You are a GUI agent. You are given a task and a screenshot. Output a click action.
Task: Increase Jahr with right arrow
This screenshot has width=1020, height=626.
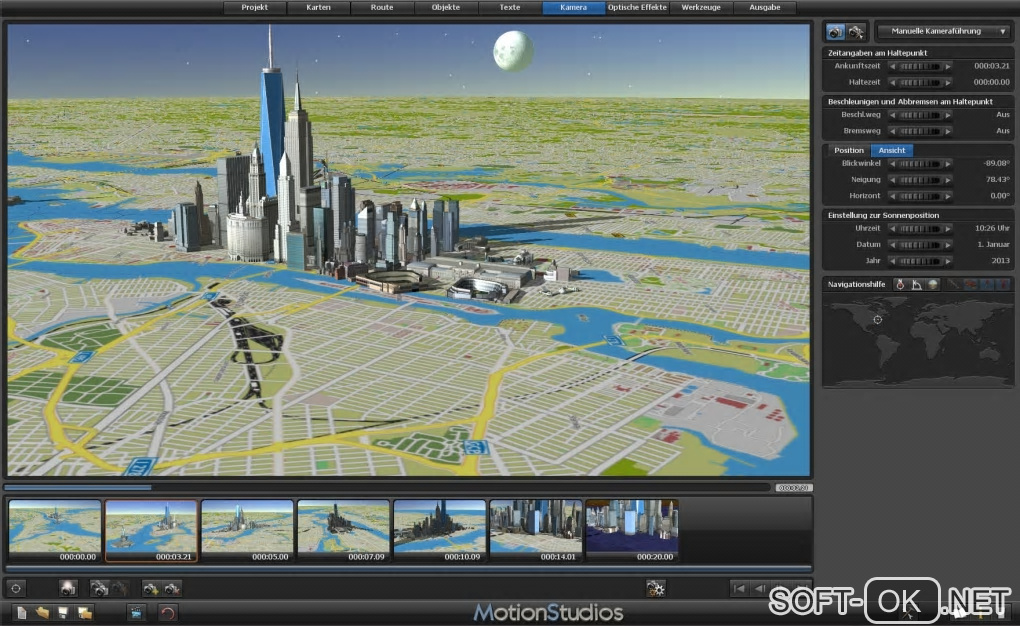(948, 262)
